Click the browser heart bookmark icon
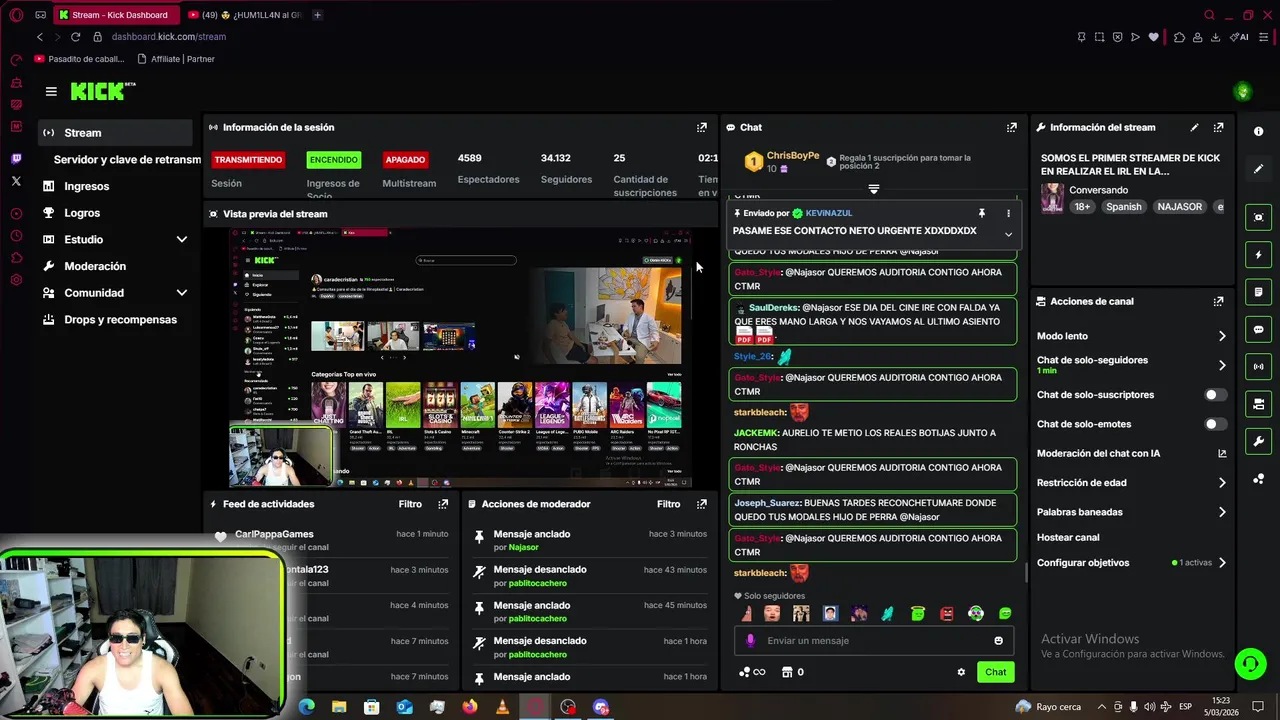 tap(1153, 37)
